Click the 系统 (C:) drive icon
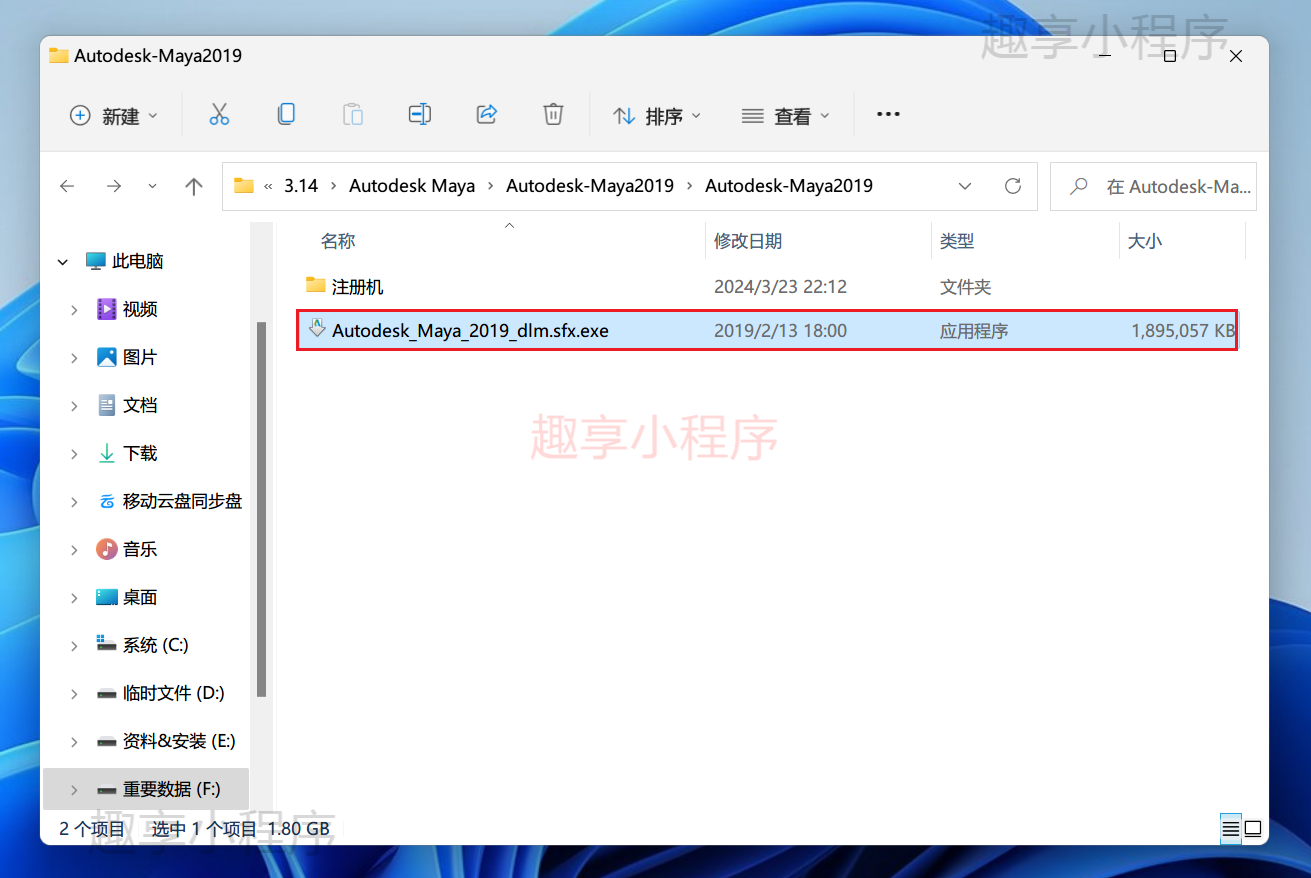The height and width of the screenshot is (878, 1311). click(x=107, y=644)
